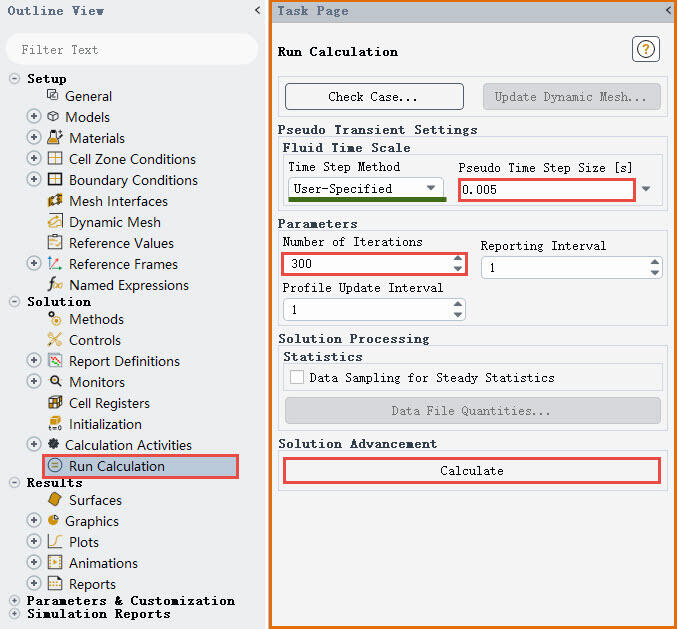677x629 pixels.
Task: Click the Surfaces icon under Results
Action: coord(54,500)
